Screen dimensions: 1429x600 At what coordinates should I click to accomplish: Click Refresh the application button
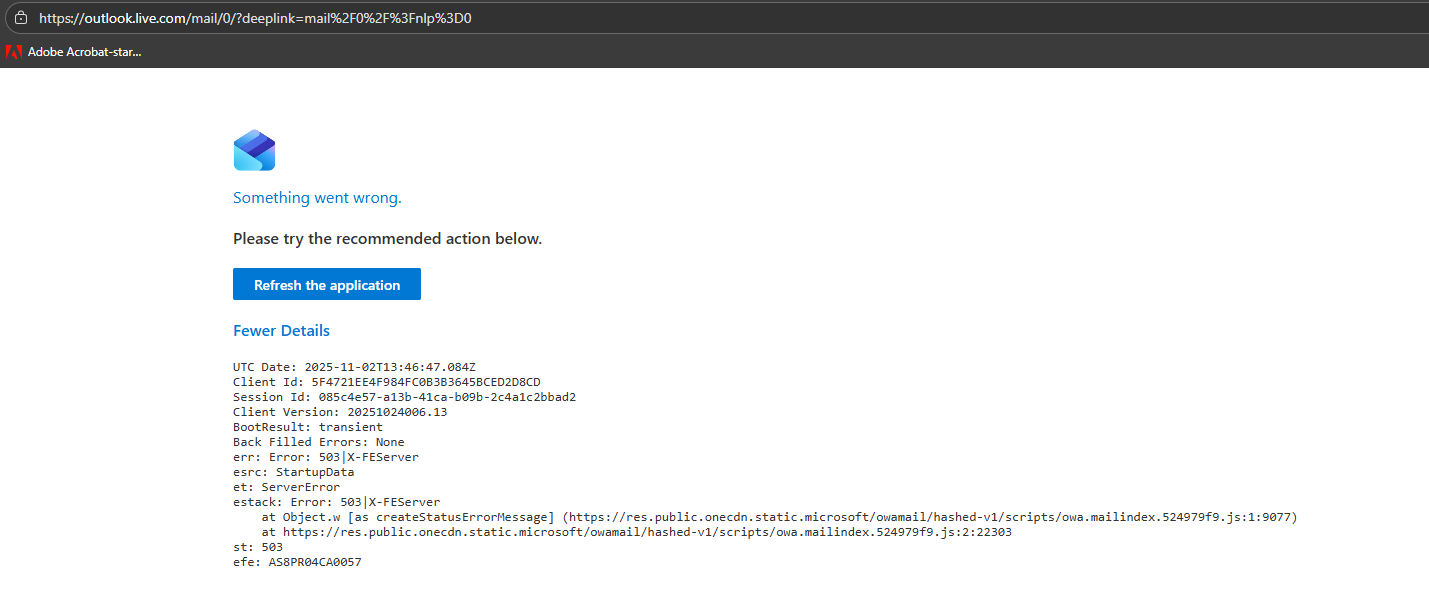[x=327, y=285]
